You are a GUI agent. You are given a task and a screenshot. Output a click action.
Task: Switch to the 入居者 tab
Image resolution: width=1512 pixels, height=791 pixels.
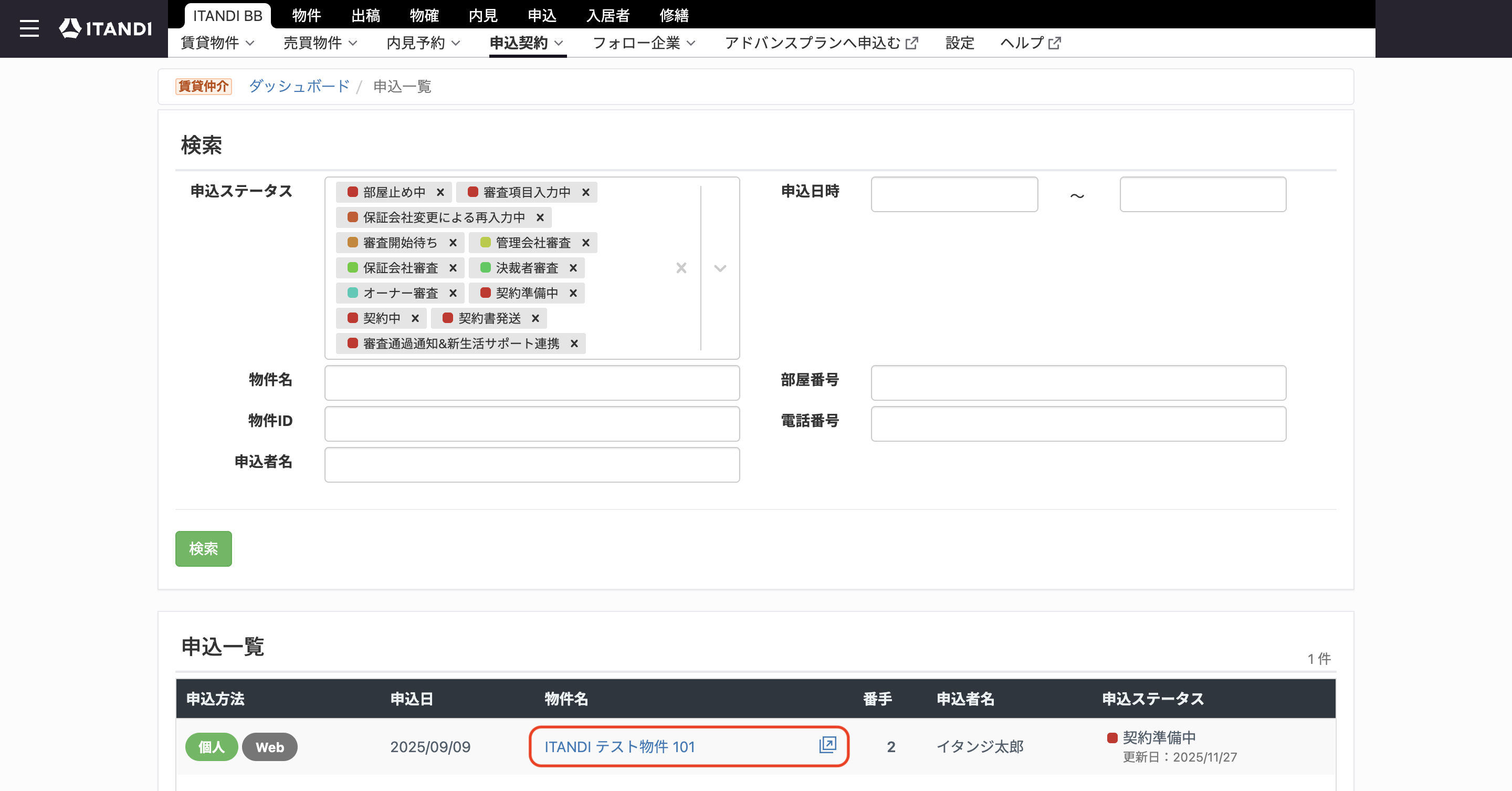click(607, 15)
